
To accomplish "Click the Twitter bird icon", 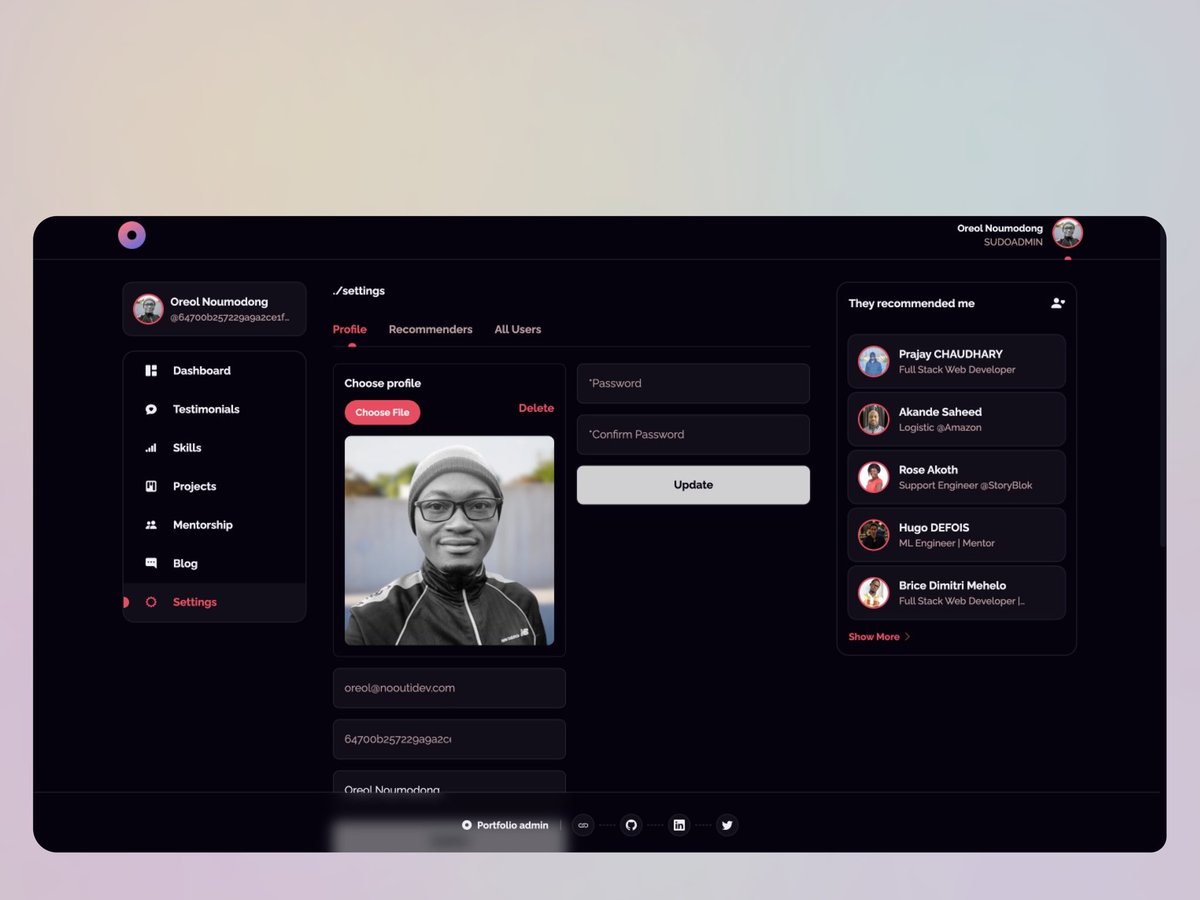I will [x=727, y=825].
